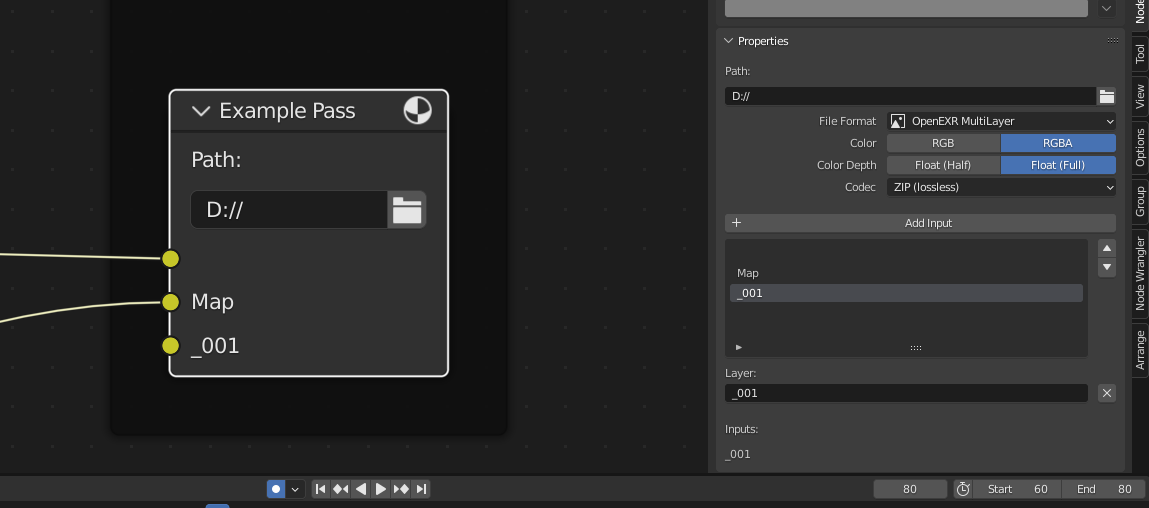Viewport: 1149px width, 508px height.
Task: Select the Map entry in inputs list
Action: [x=906, y=273]
